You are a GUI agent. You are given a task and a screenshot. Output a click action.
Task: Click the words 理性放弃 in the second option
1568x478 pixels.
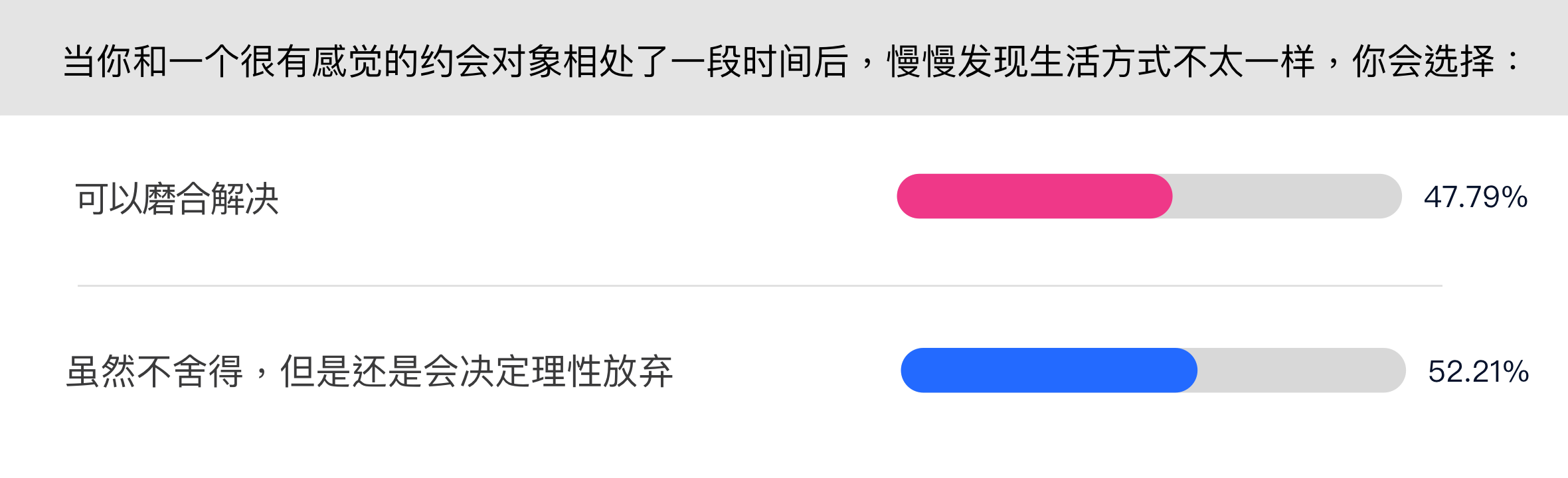coord(602,371)
